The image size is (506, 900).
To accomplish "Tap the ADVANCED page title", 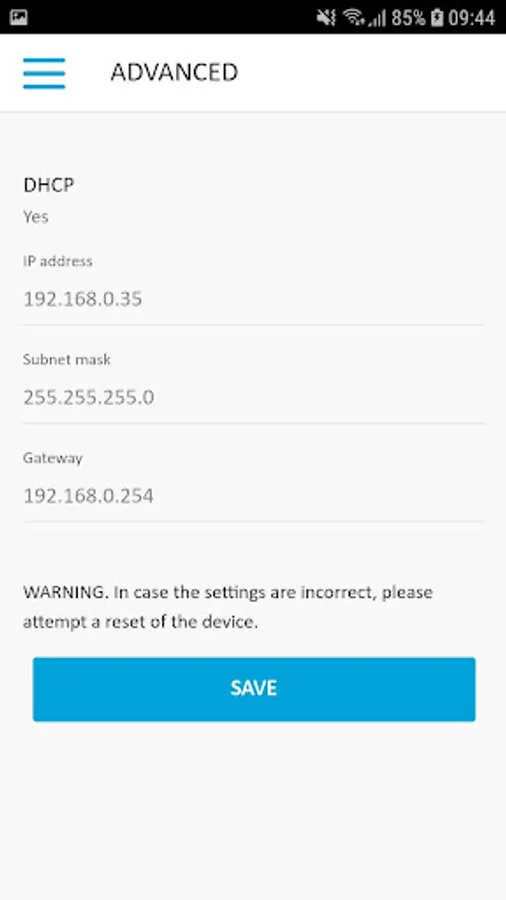I will pos(174,72).
